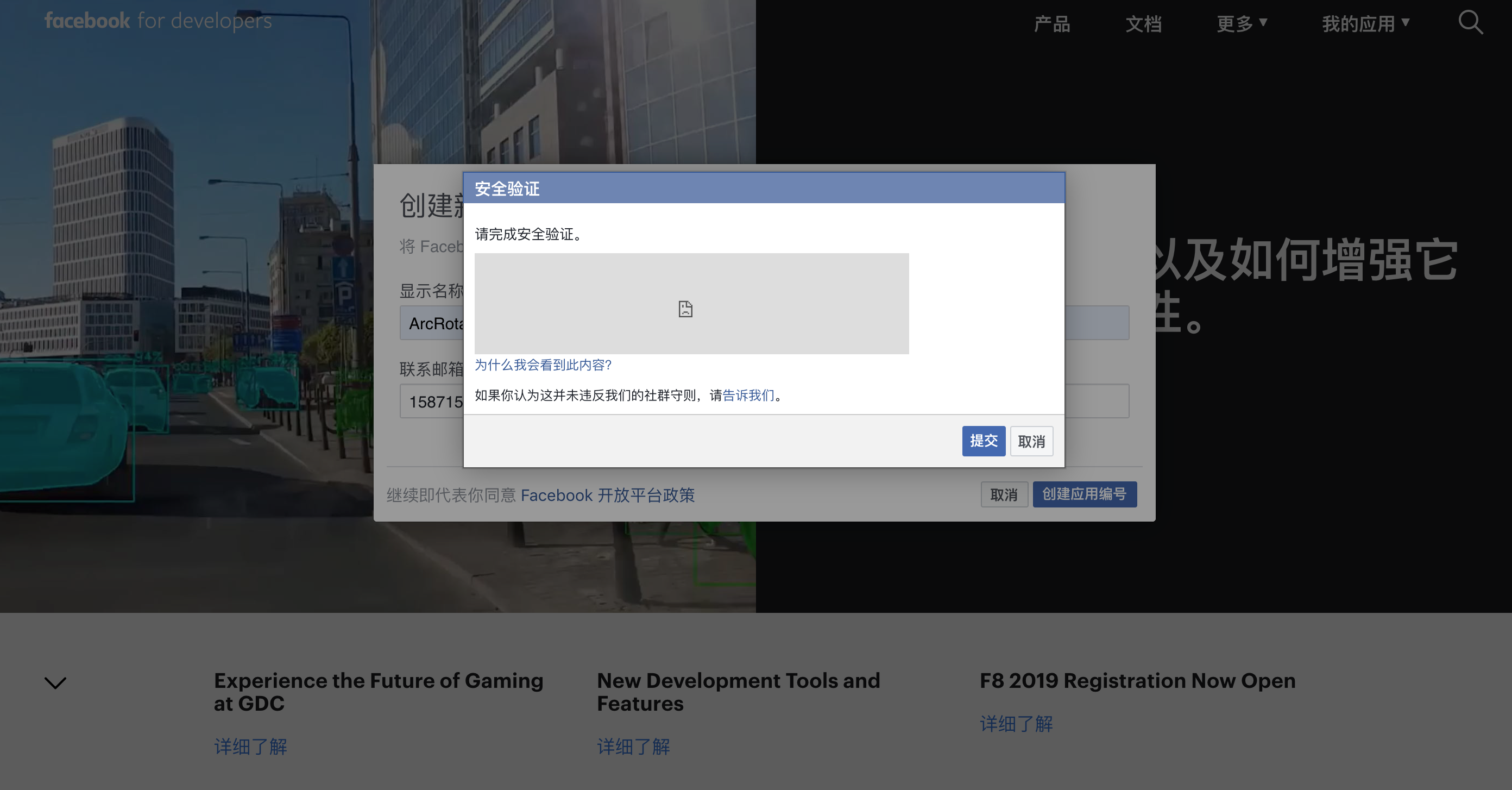Click the 告诉我们 link
This screenshot has height=790, width=1512.
click(x=748, y=396)
